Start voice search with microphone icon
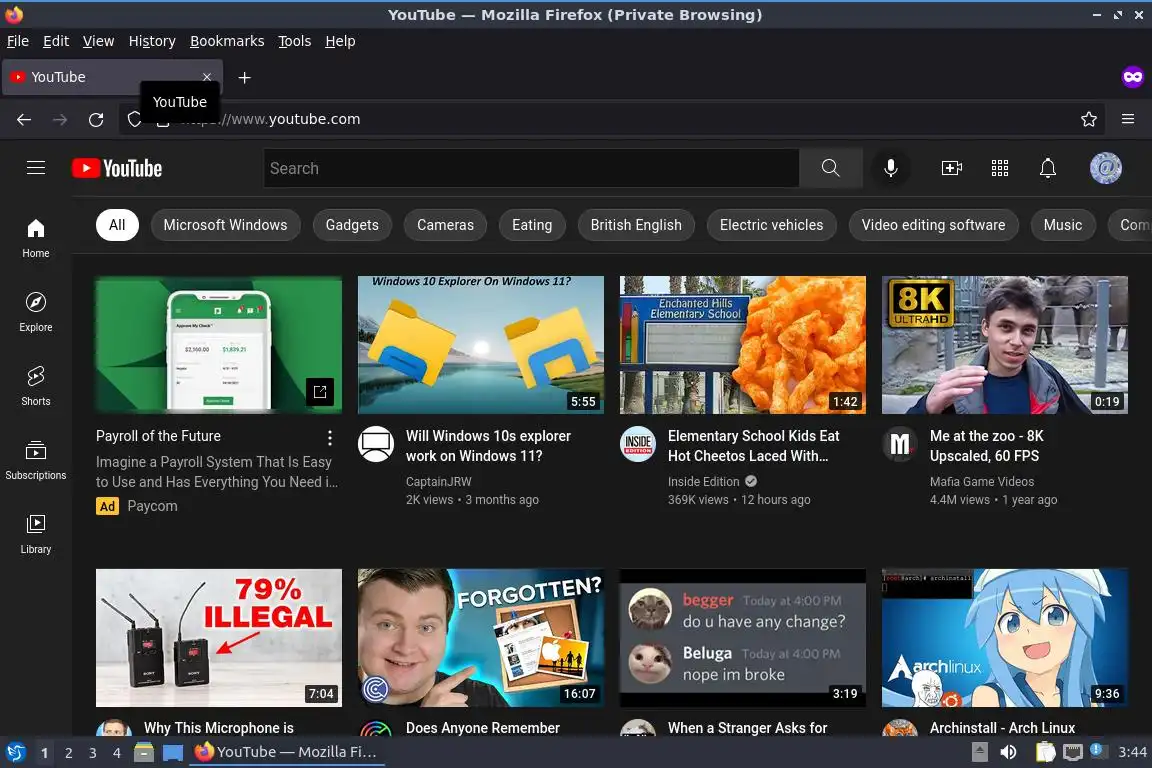The image size is (1152, 768). 890,168
